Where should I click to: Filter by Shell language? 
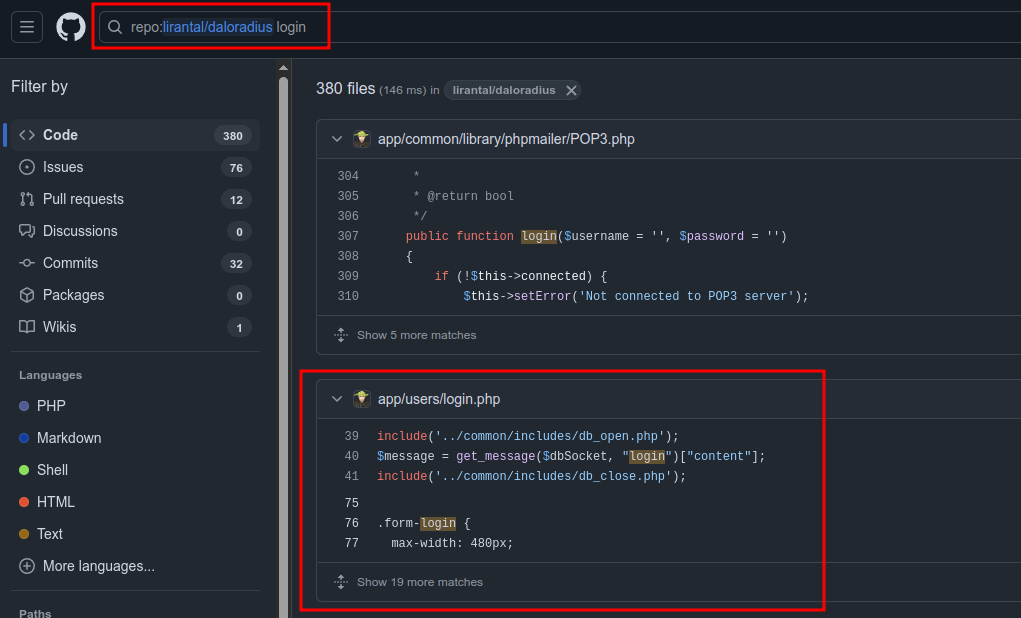coord(52,470)
